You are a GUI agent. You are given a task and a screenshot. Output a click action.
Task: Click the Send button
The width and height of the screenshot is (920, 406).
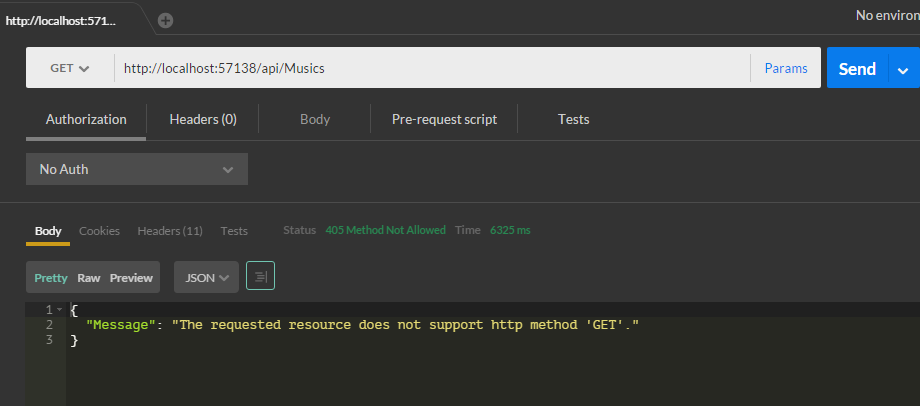point(856,69)
